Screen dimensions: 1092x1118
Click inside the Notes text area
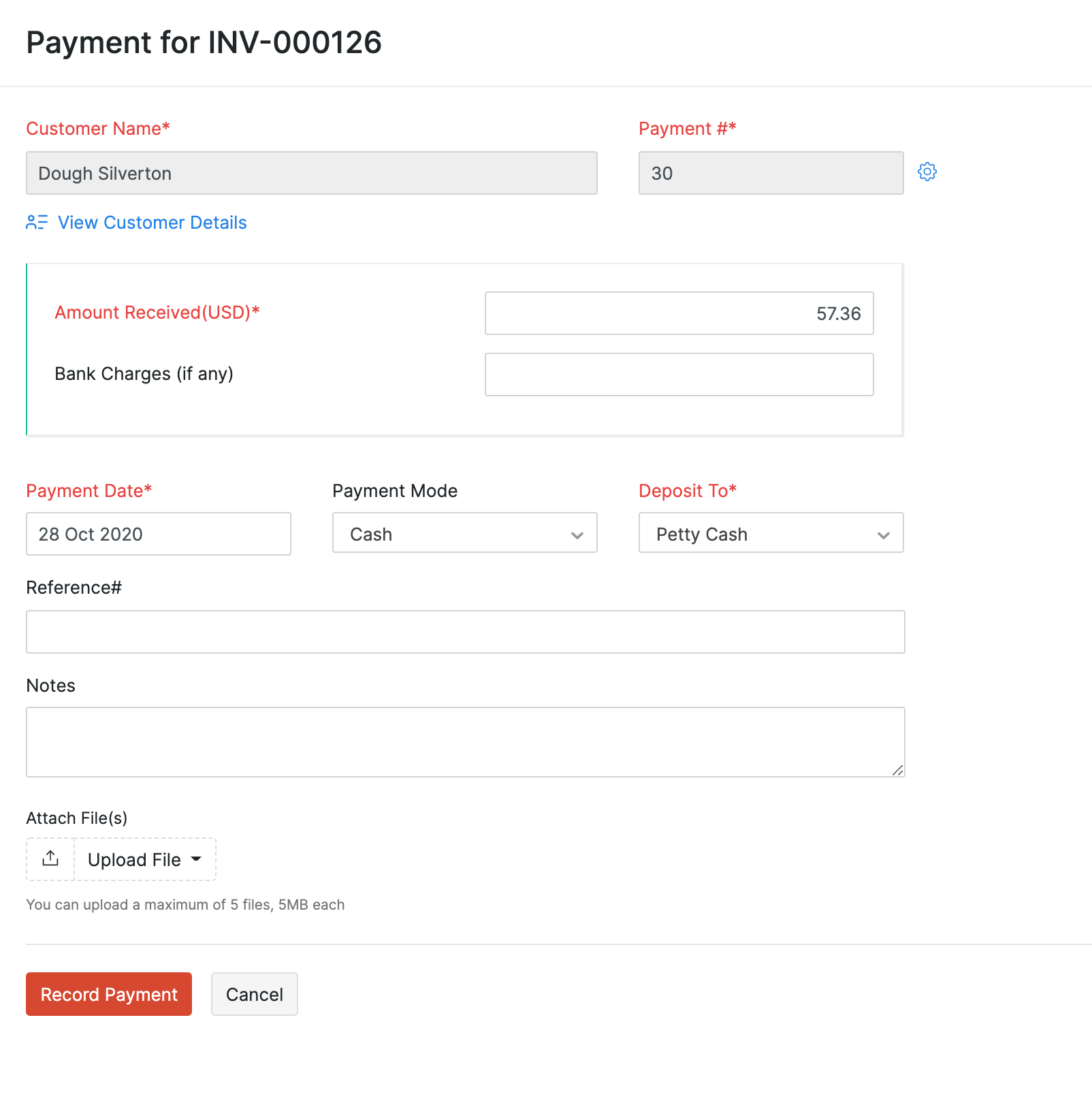pos(465,741)
